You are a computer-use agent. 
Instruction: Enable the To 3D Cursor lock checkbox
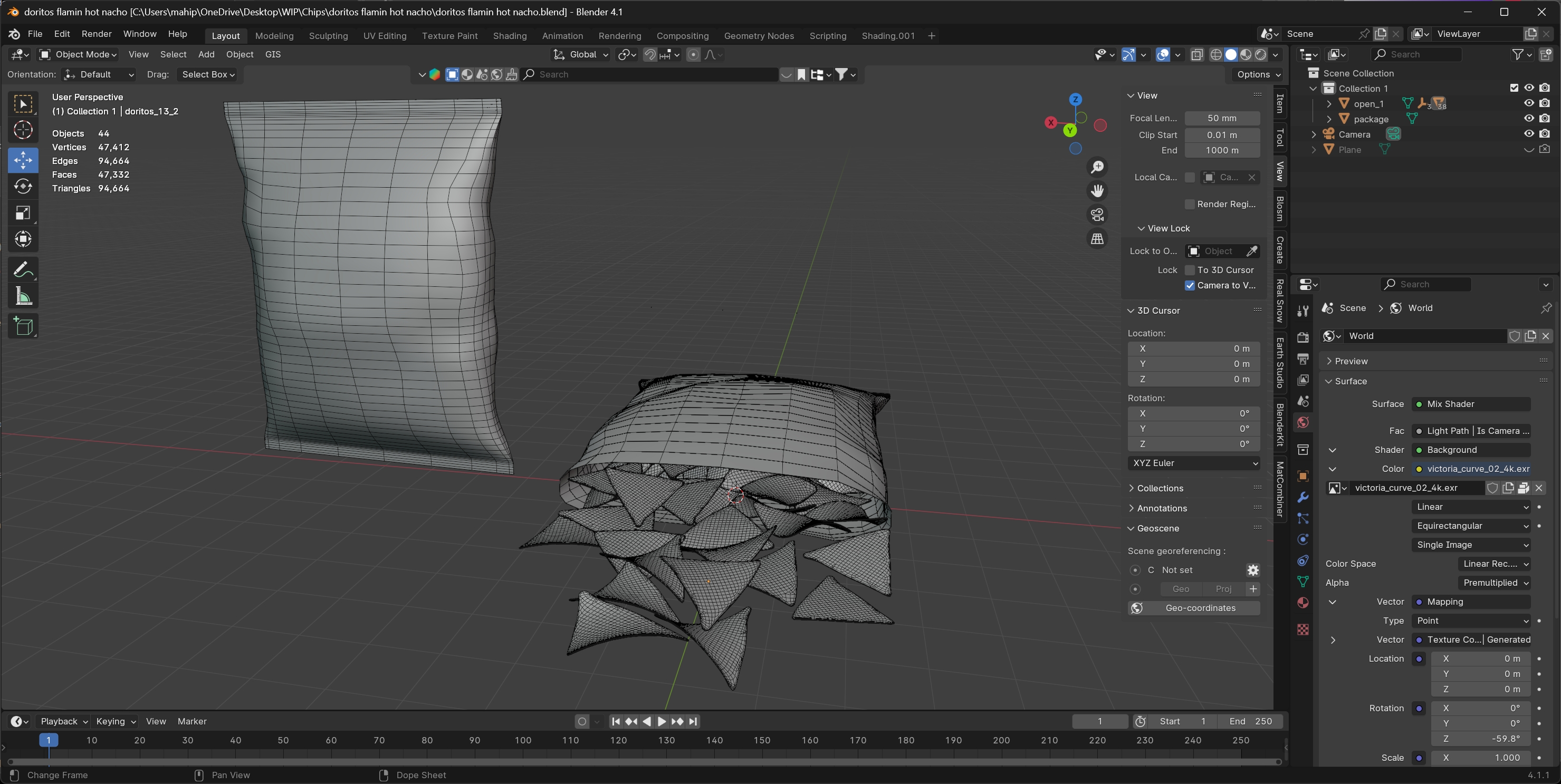[1190, 270]
